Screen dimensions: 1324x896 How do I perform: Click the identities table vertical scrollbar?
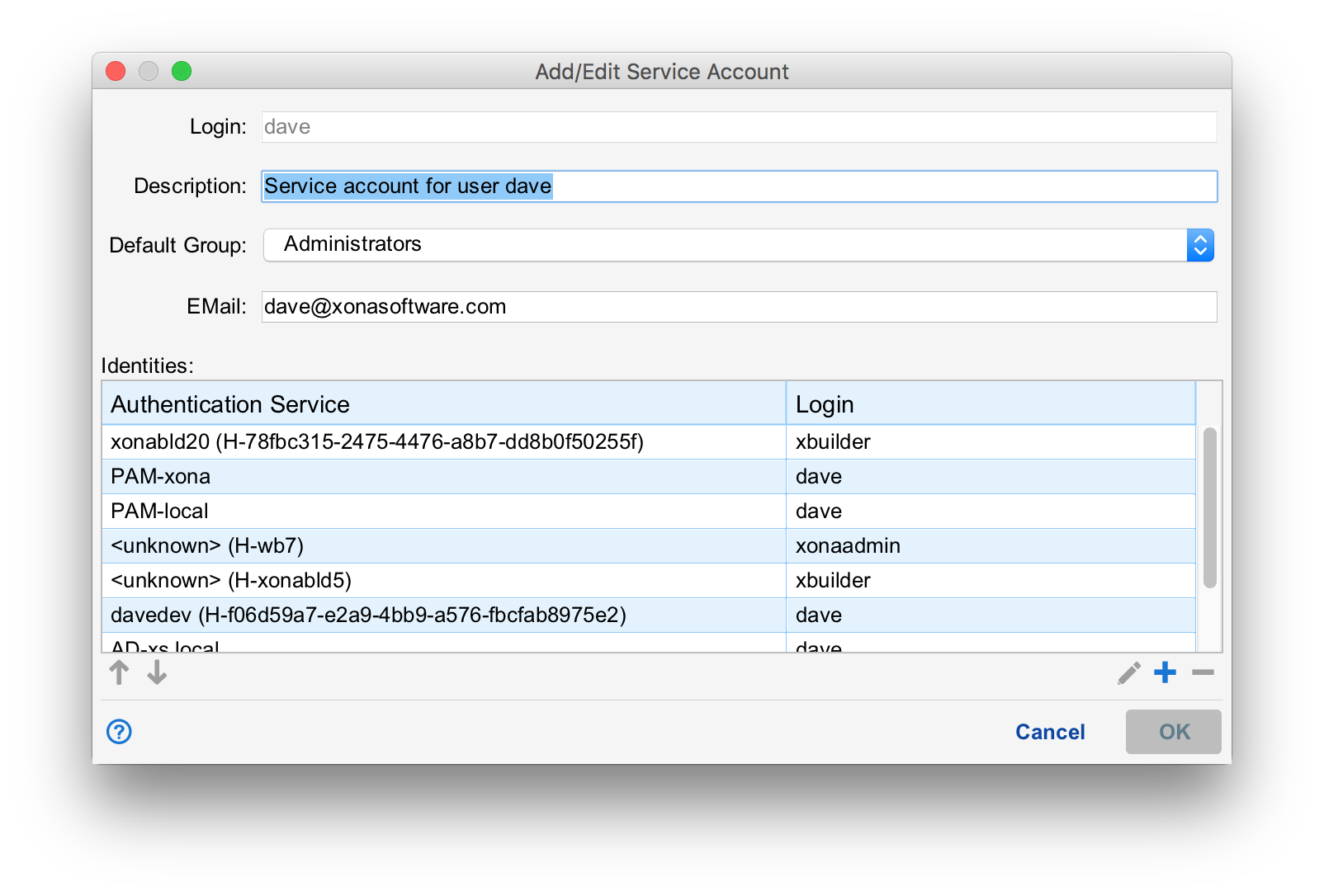coord(1209,507)
